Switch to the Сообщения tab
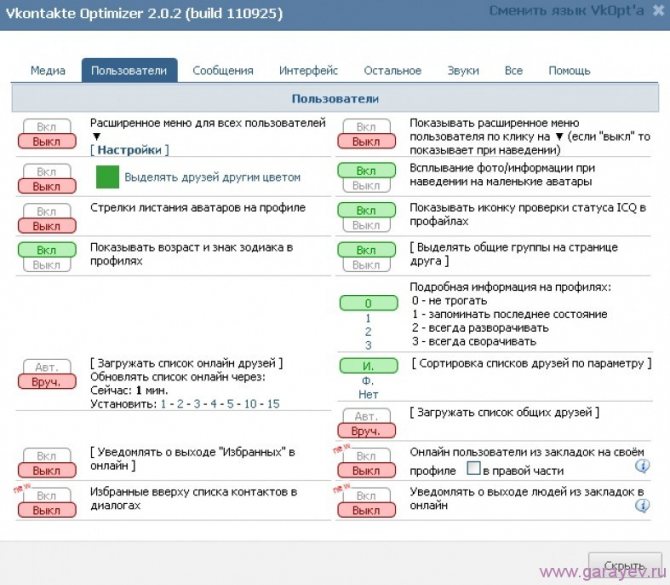 pos(223,71)
